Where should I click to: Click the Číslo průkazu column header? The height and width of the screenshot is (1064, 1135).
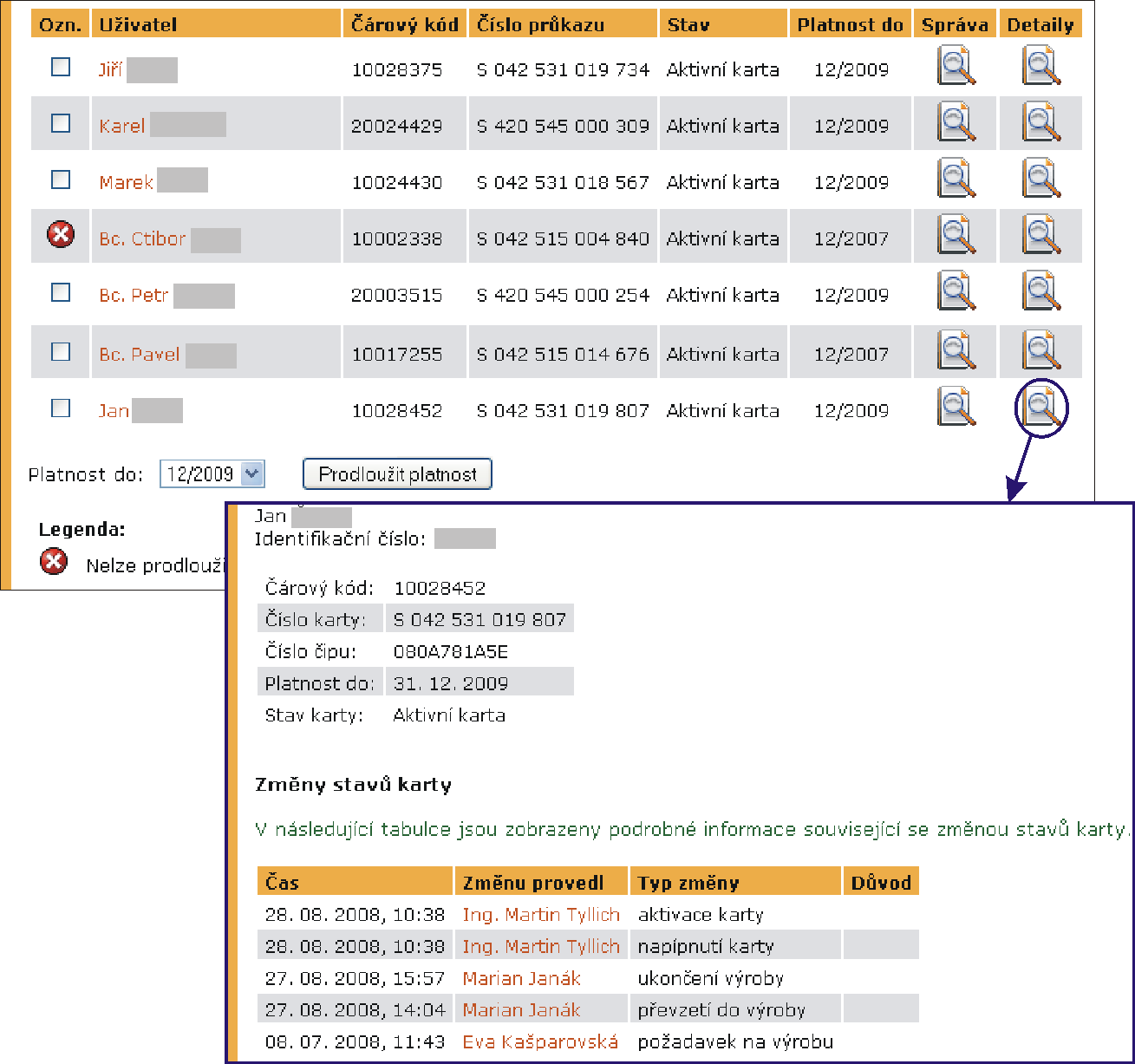click(563, 24)
